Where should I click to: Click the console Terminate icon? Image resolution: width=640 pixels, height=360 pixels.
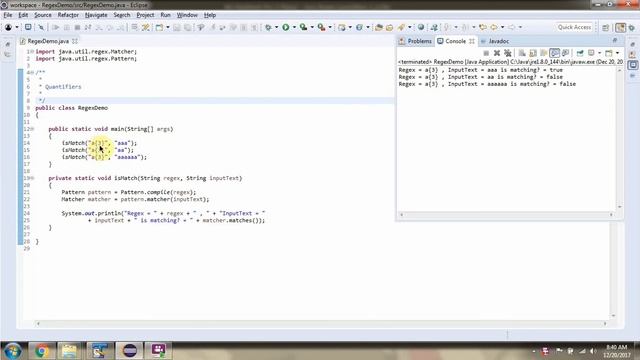(486, 53)
